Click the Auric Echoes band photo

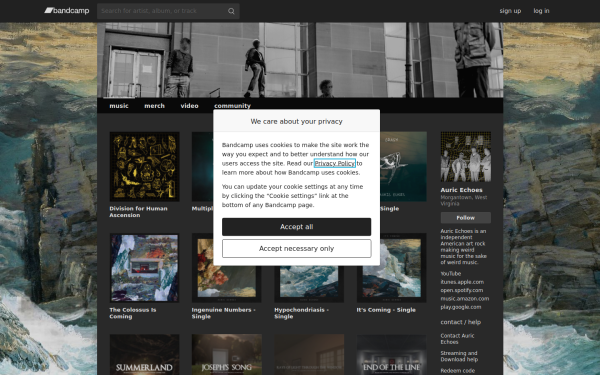[x=466, y=157]
